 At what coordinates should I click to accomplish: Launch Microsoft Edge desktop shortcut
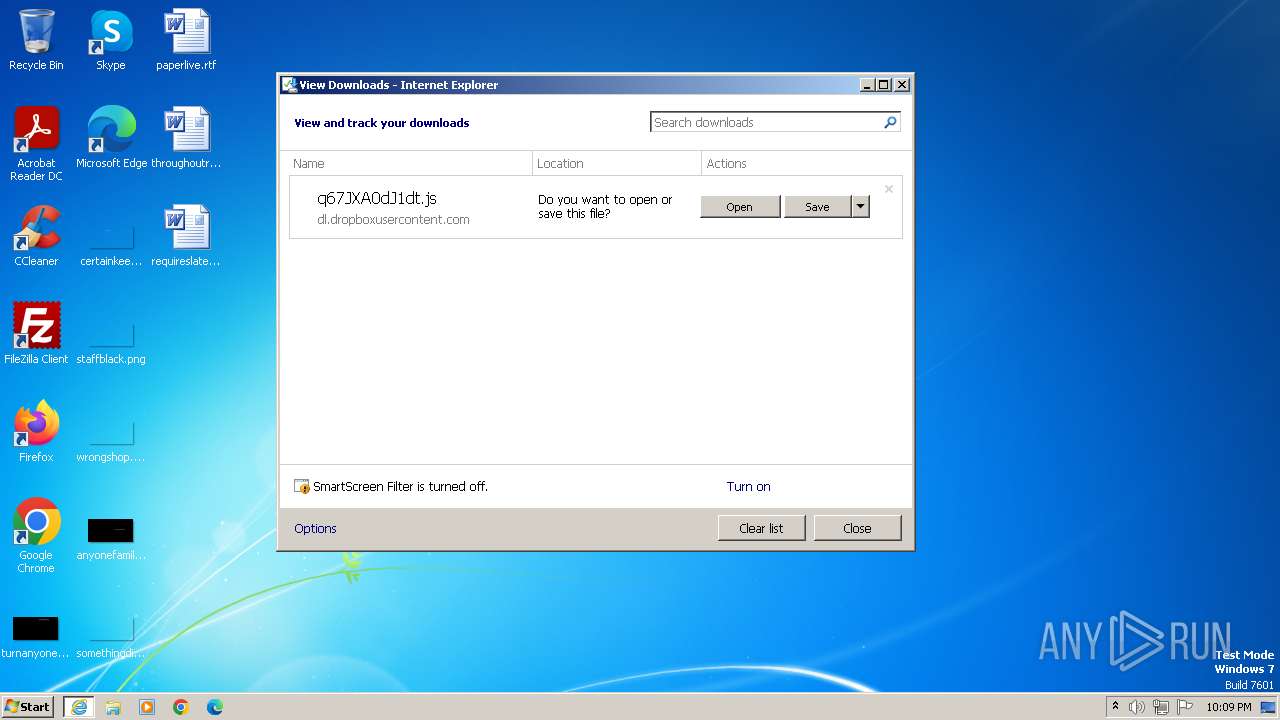click(111, 138)
